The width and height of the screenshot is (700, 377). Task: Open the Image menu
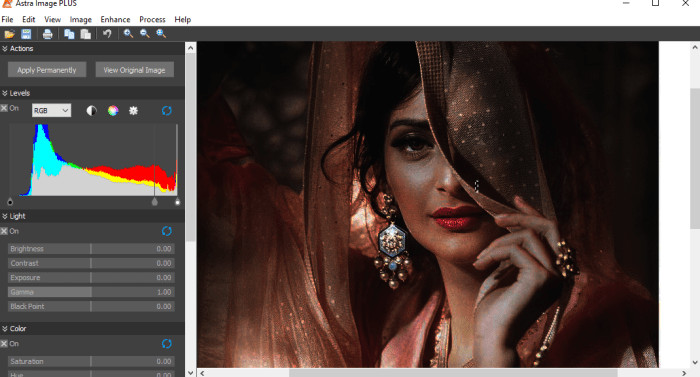80,20
